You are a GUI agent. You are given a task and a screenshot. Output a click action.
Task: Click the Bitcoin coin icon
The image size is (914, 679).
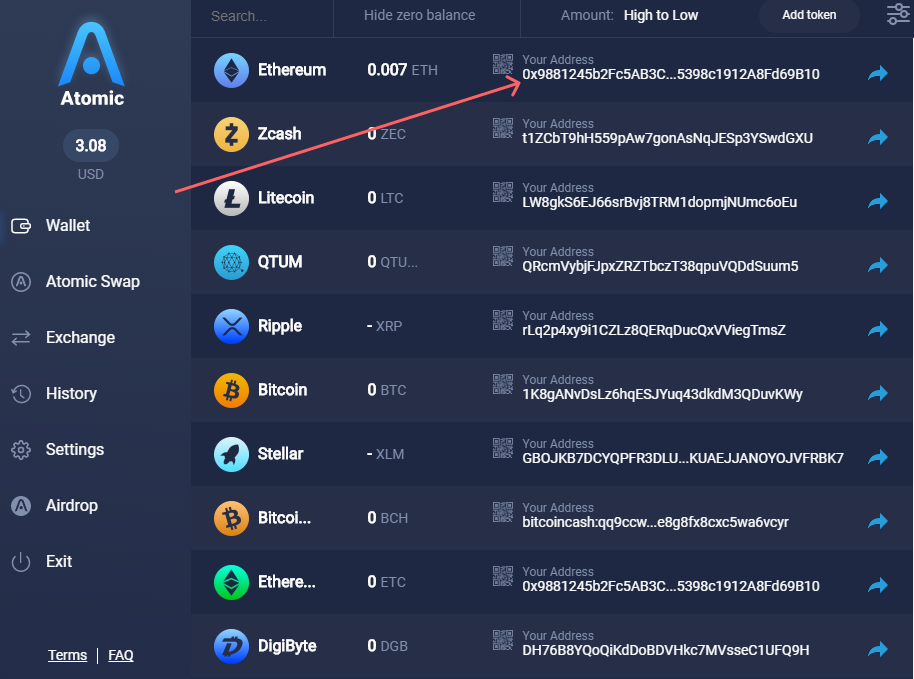231,390
